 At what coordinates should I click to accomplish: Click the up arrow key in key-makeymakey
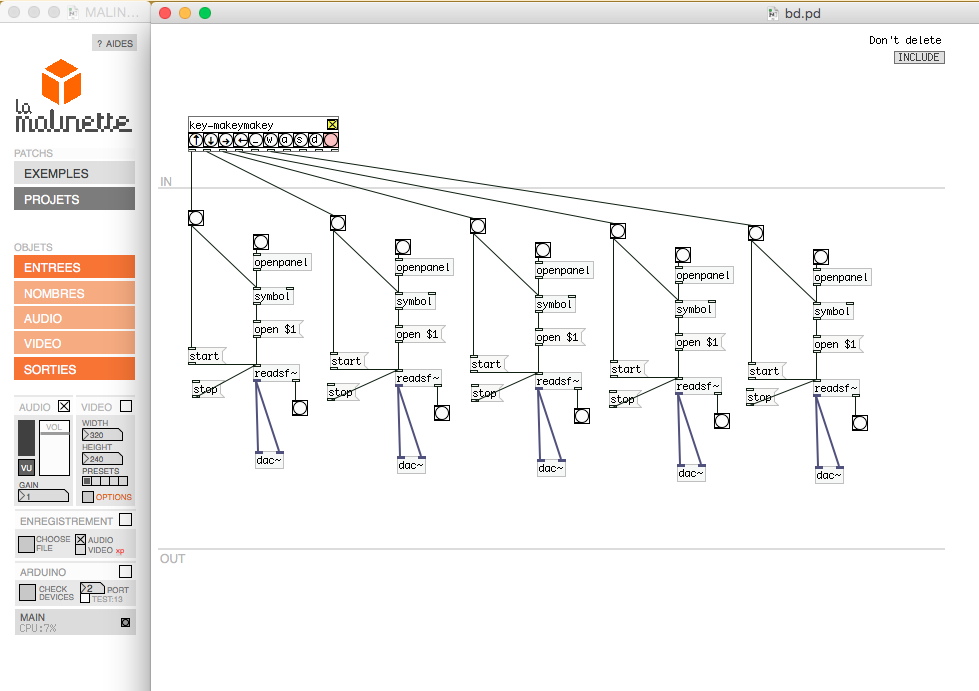[196, 140]
